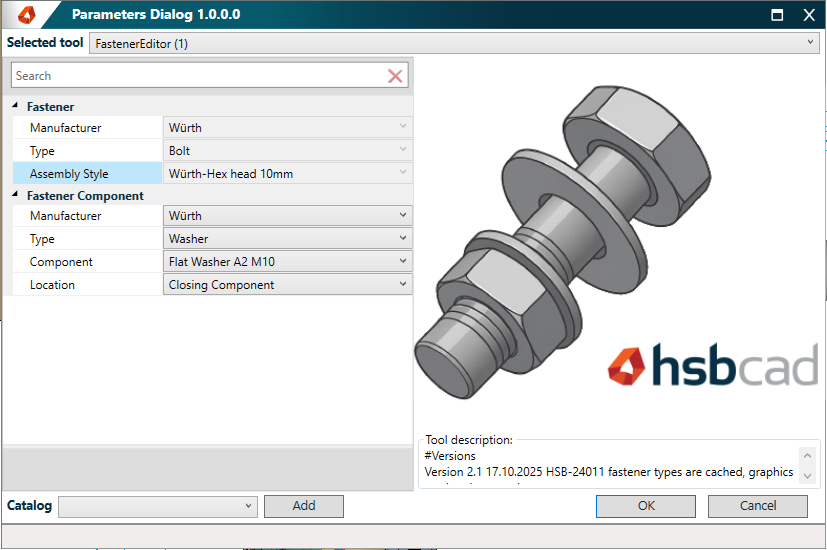Open the Catalog dropdown
This screenshot has width=827, height=550.
(158, 506)
